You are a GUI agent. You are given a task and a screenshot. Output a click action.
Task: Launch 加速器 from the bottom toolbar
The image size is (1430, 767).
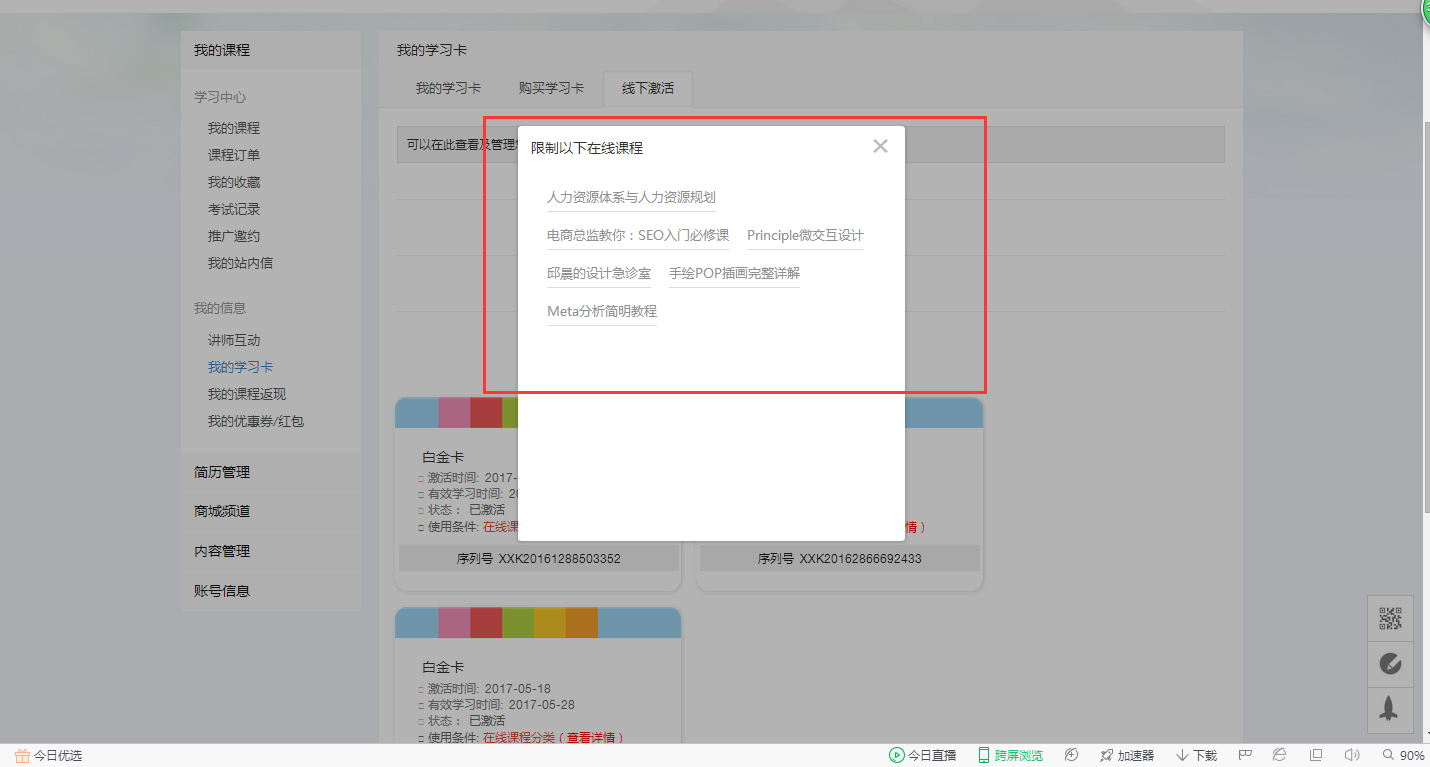point(1125,755)
